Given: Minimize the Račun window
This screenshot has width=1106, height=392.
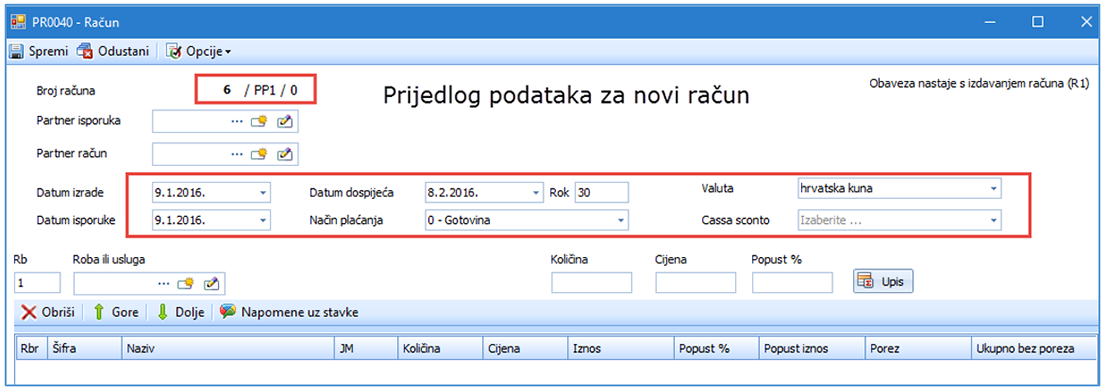Looking at the screenshot, I should click(x=990, y=22).
